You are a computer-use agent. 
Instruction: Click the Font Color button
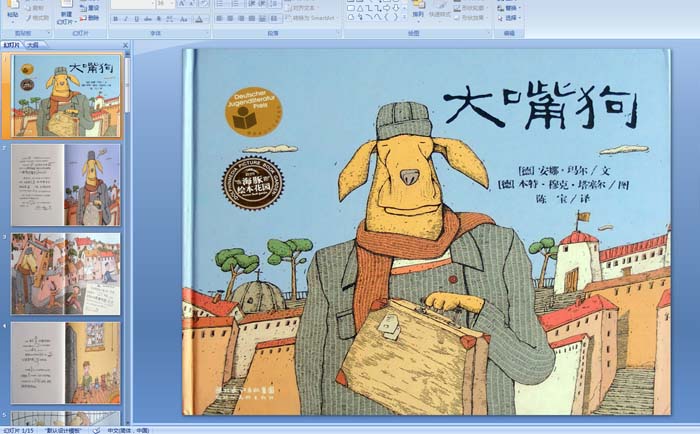point(199,19)
